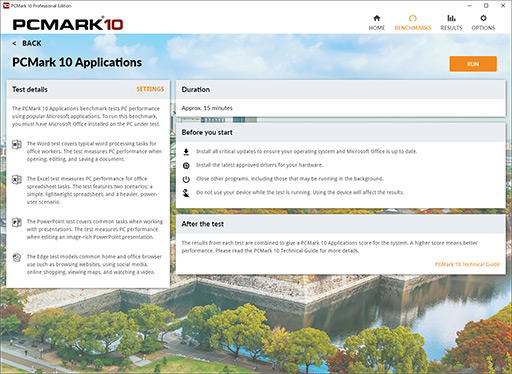Image resolution: width=512 pixels, height=374 pixels.
Task: Open the PCMark 10 Technical Guide link
Action: click(x=467, y=264)
